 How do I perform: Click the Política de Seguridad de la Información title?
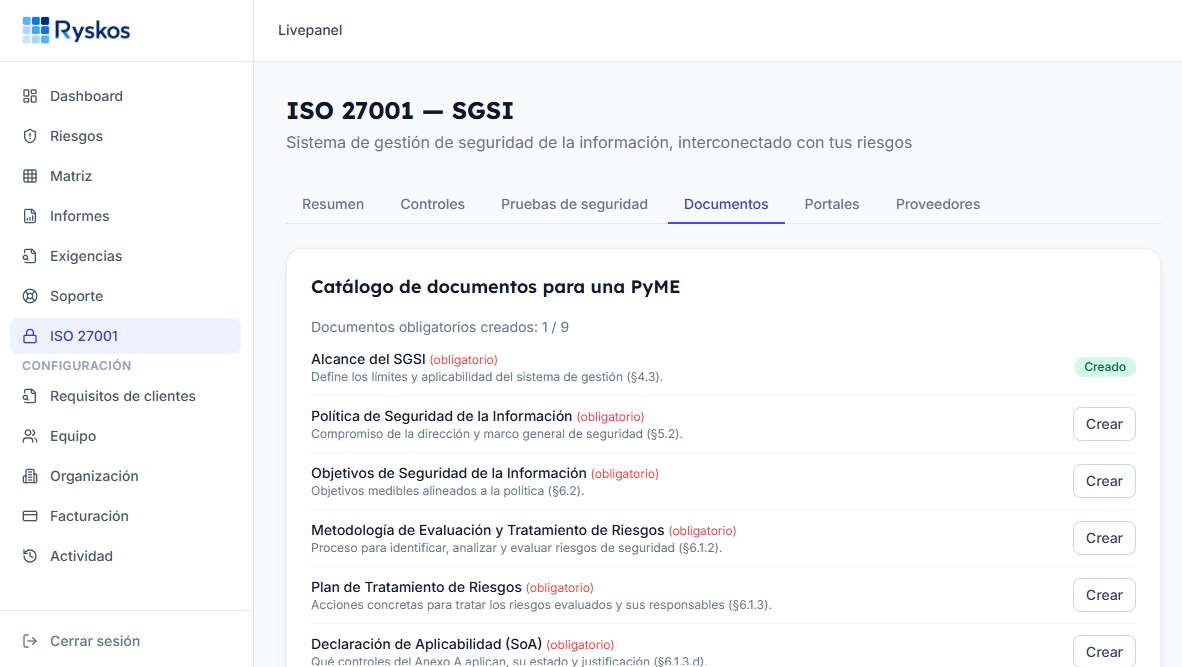(441, 416)
